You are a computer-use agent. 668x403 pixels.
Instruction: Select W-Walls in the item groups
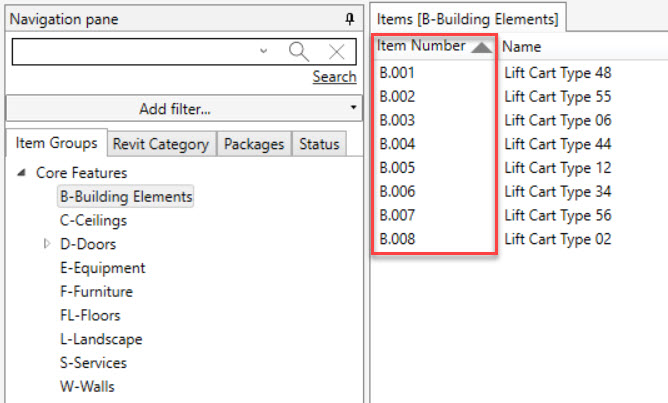coord(87,387)
